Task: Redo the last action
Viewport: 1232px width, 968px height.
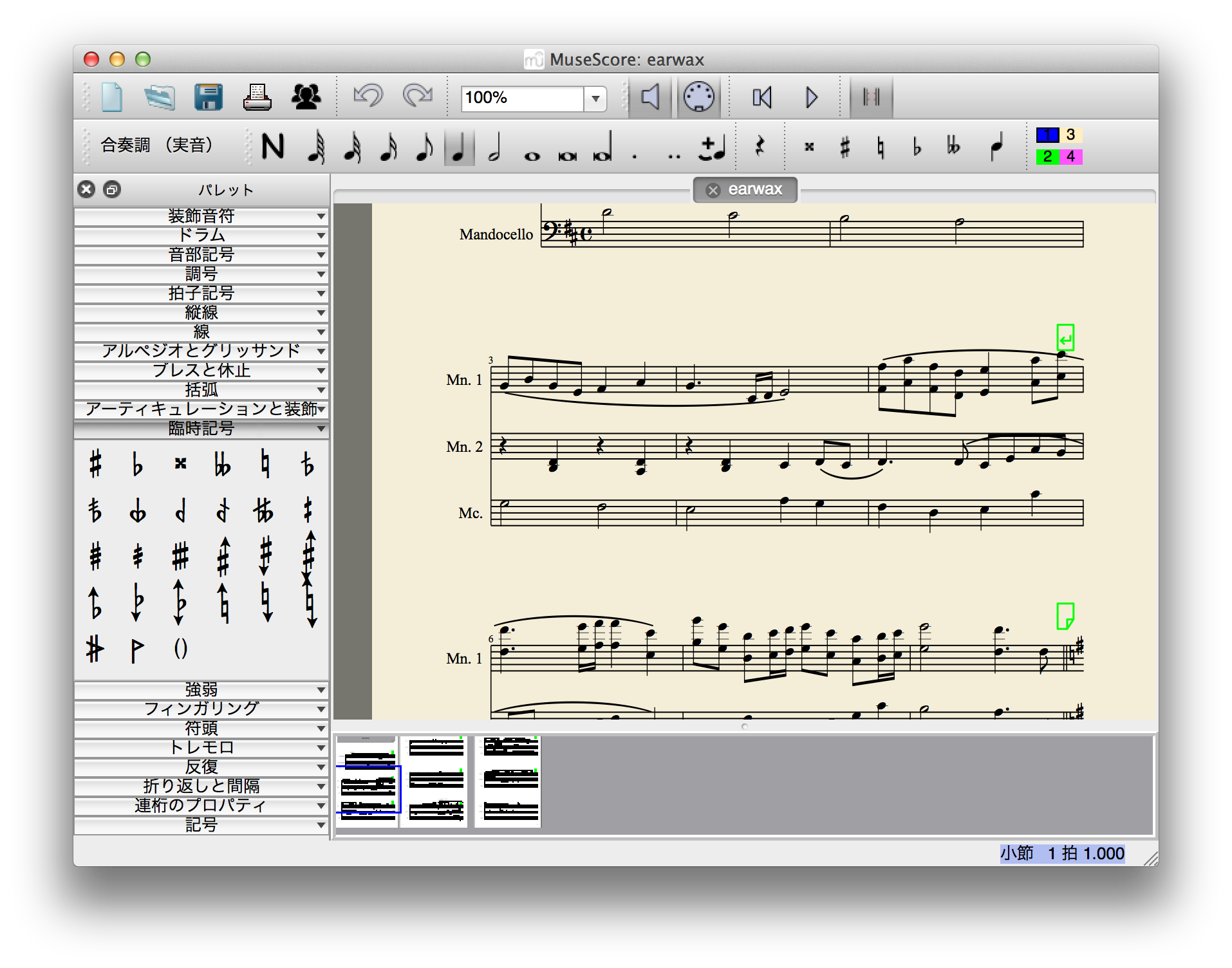Action: (418, 97)
